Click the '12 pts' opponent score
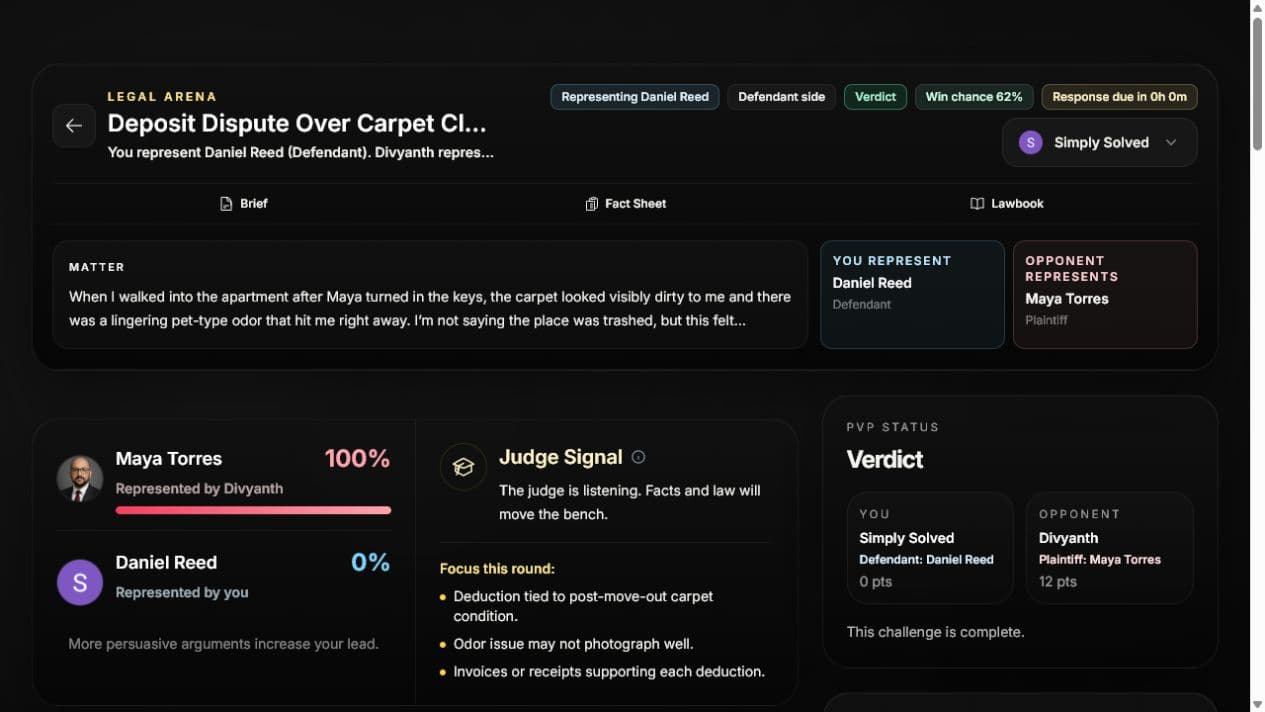This screenshot has height=712, width=1265. 1058,582
